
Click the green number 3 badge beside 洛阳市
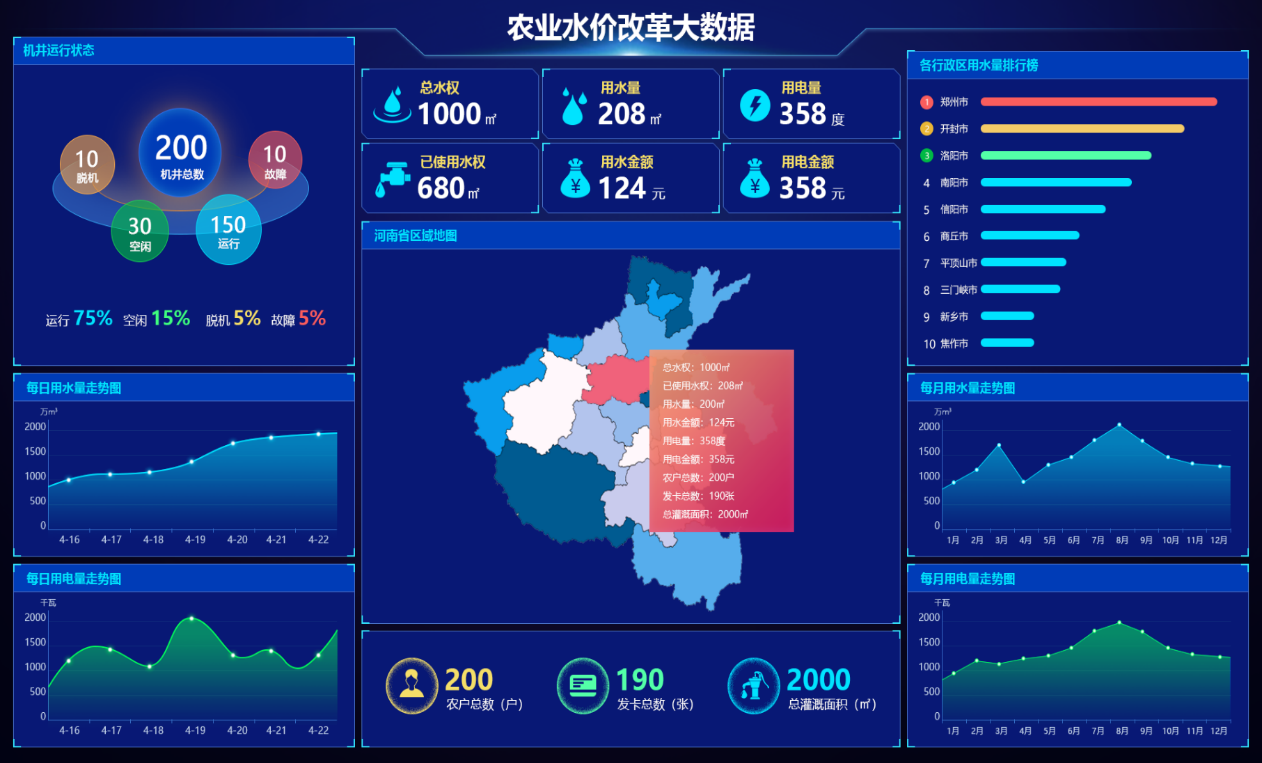[926, 155]
